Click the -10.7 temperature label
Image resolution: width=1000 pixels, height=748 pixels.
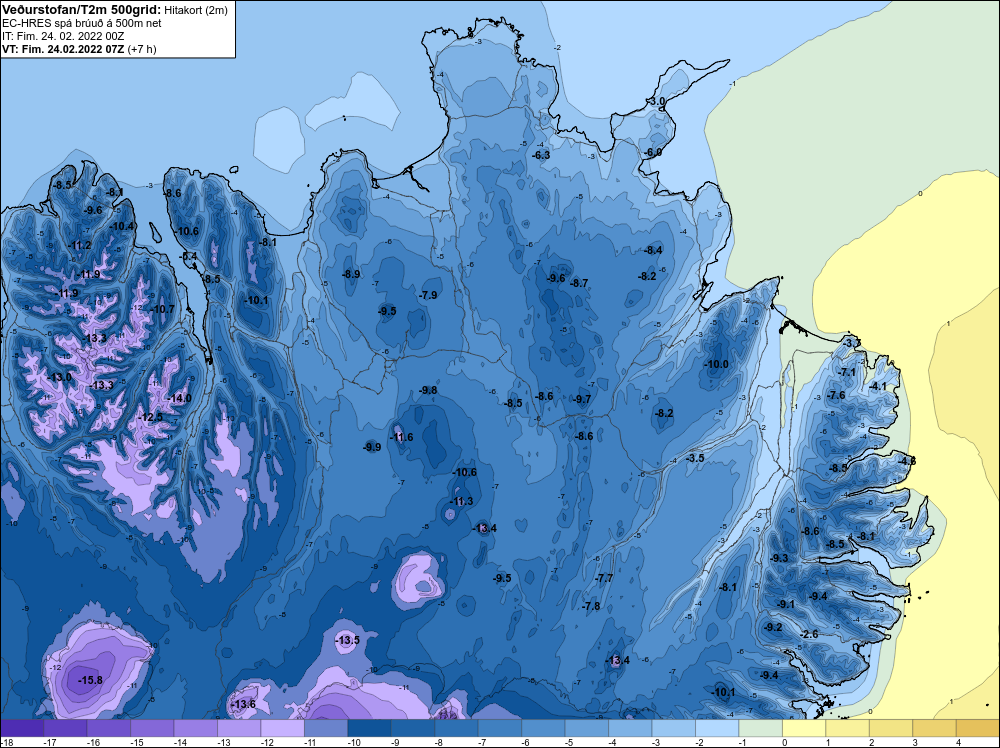click(x=162, y=309)
